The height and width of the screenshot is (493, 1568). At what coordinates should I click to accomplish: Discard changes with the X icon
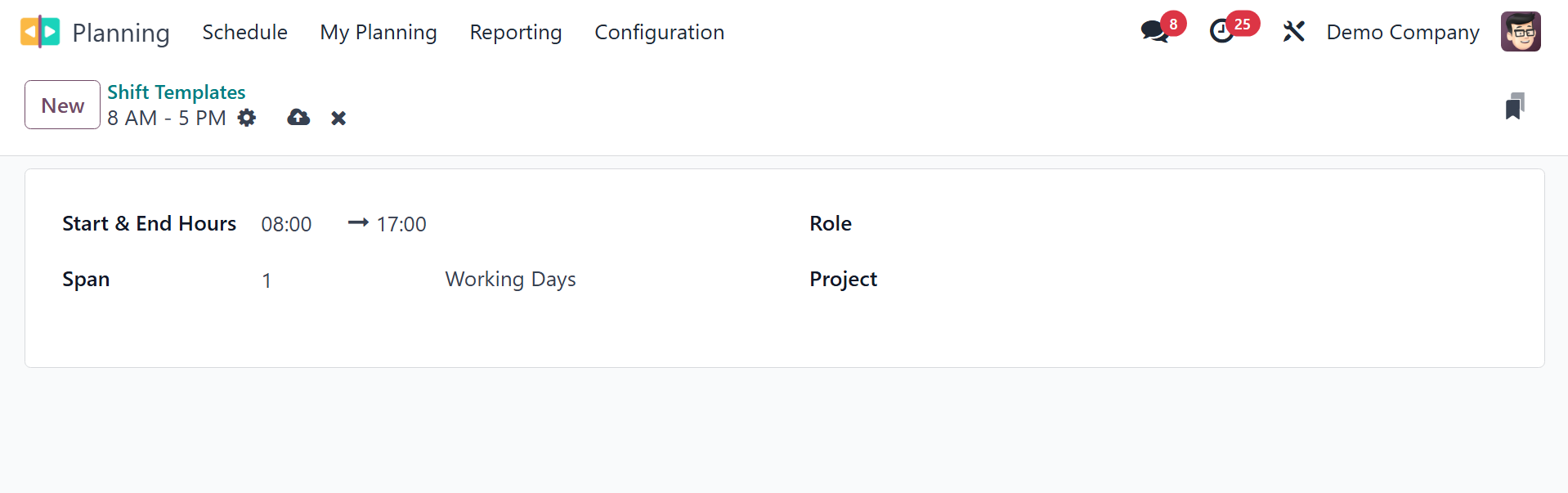click(338, 119)
